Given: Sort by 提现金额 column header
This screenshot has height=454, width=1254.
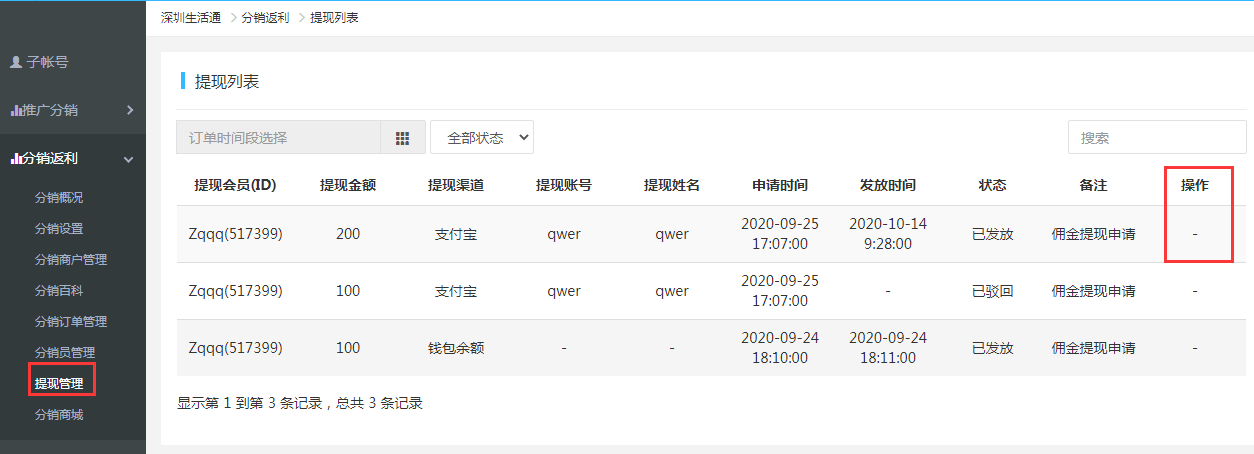Looking at the screenshot, I should click(348, 185).
